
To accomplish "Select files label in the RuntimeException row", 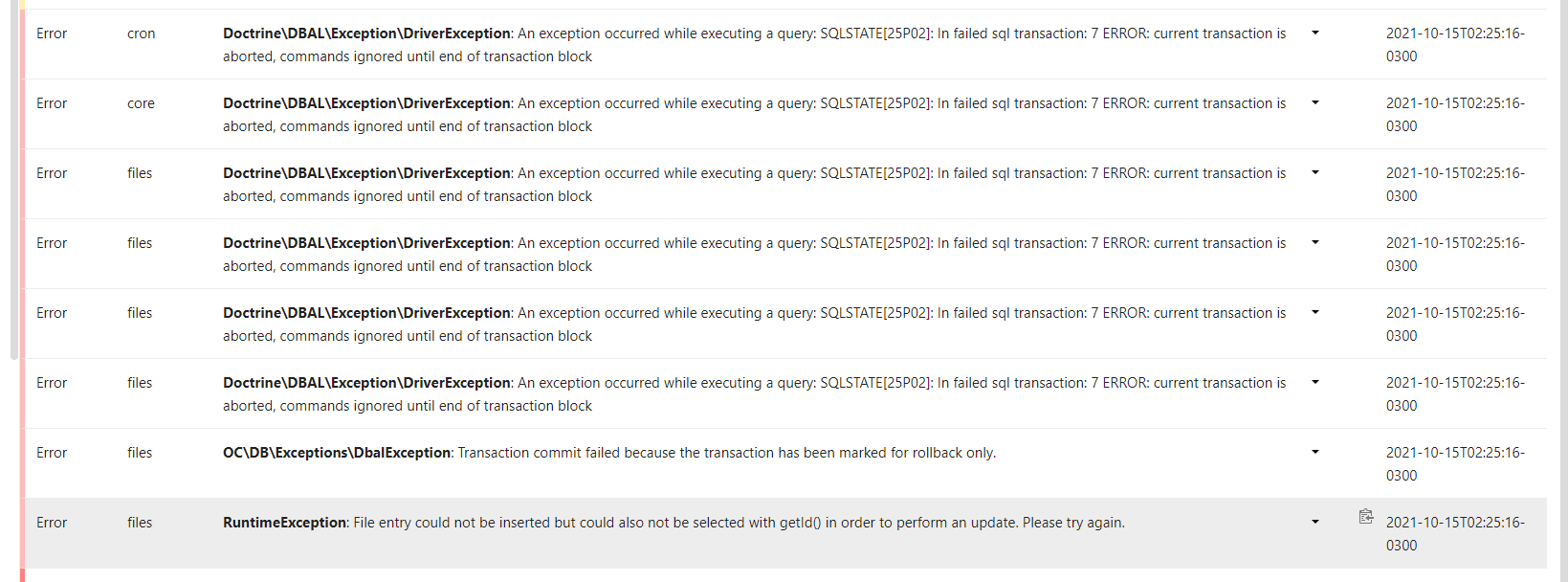I will (140, 523).
